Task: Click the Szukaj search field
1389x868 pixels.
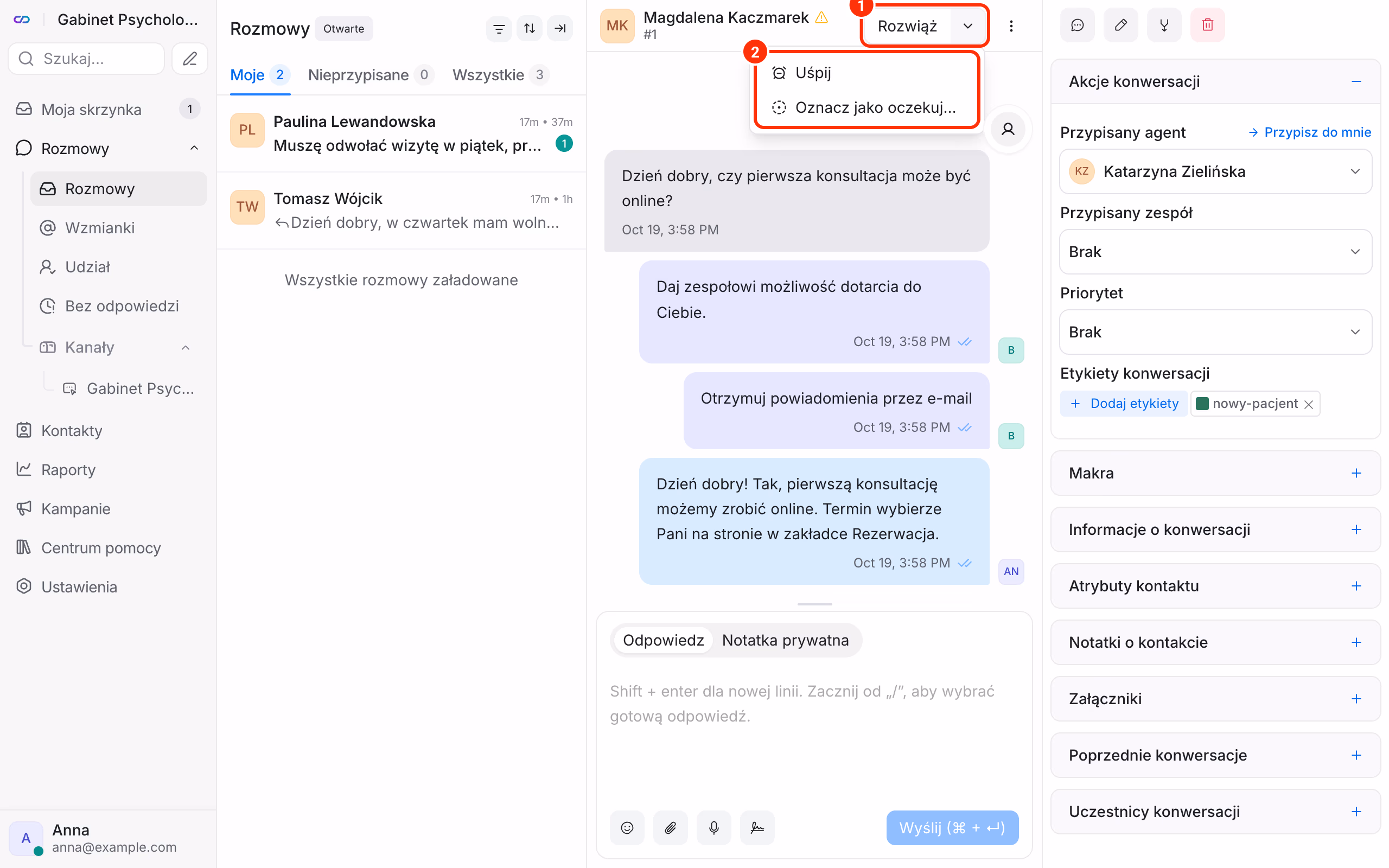Action: (86, 59)
